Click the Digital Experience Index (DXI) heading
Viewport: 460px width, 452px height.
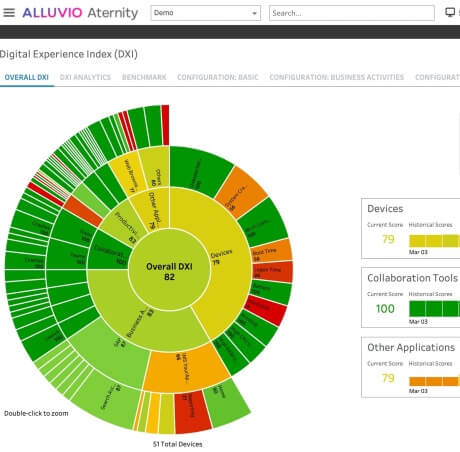(x=69, y=54)
